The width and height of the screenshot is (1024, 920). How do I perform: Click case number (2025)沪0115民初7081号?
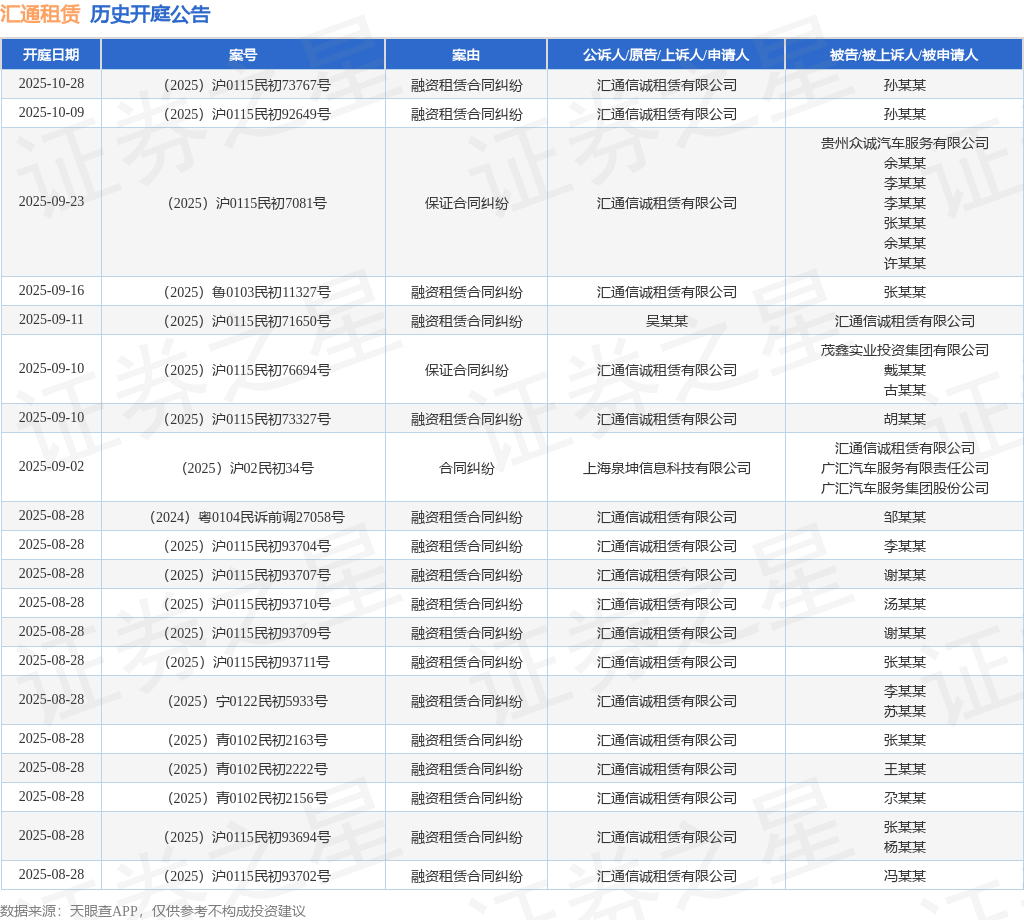247,203
